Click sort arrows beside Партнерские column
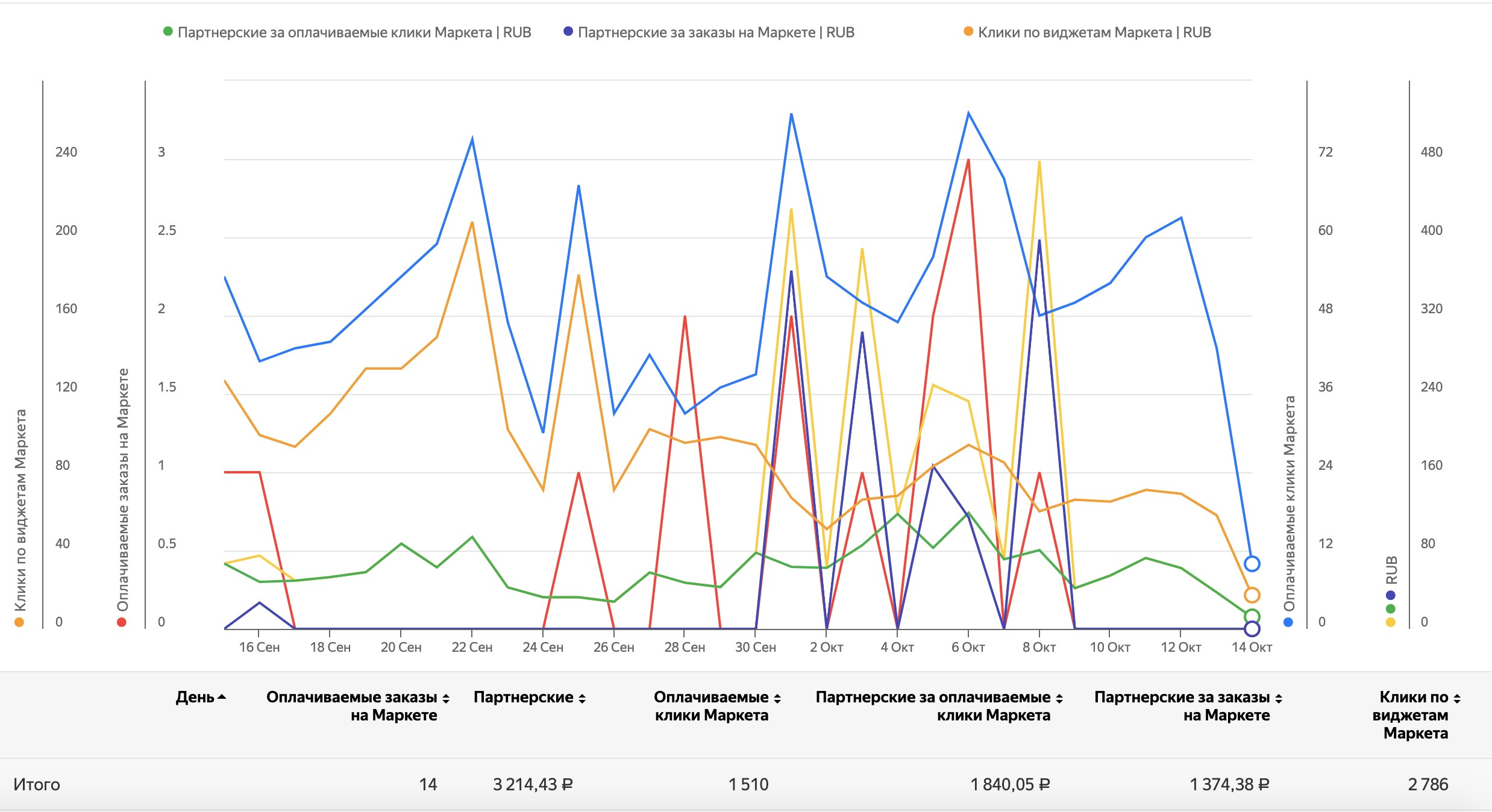Viewport: 1492px width, 812px height. click(582, 698)
